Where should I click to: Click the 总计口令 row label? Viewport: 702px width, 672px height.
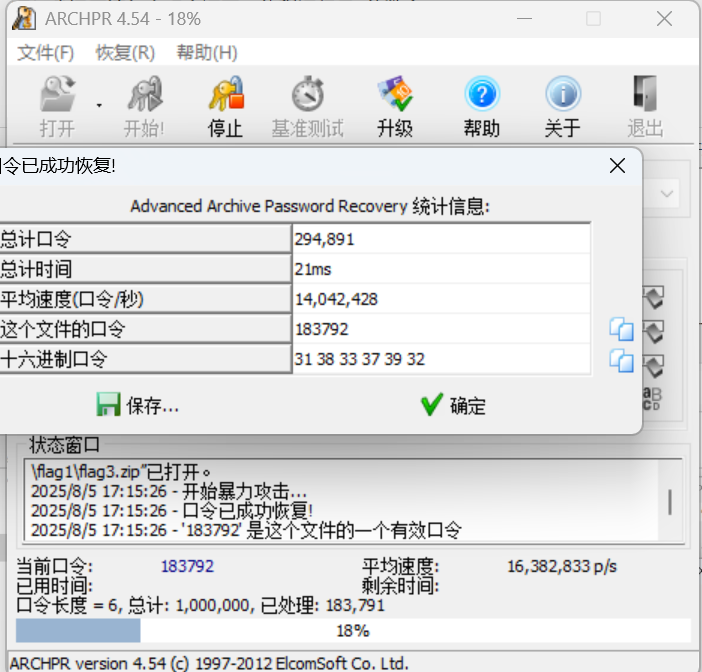click(x=145, y=239)
